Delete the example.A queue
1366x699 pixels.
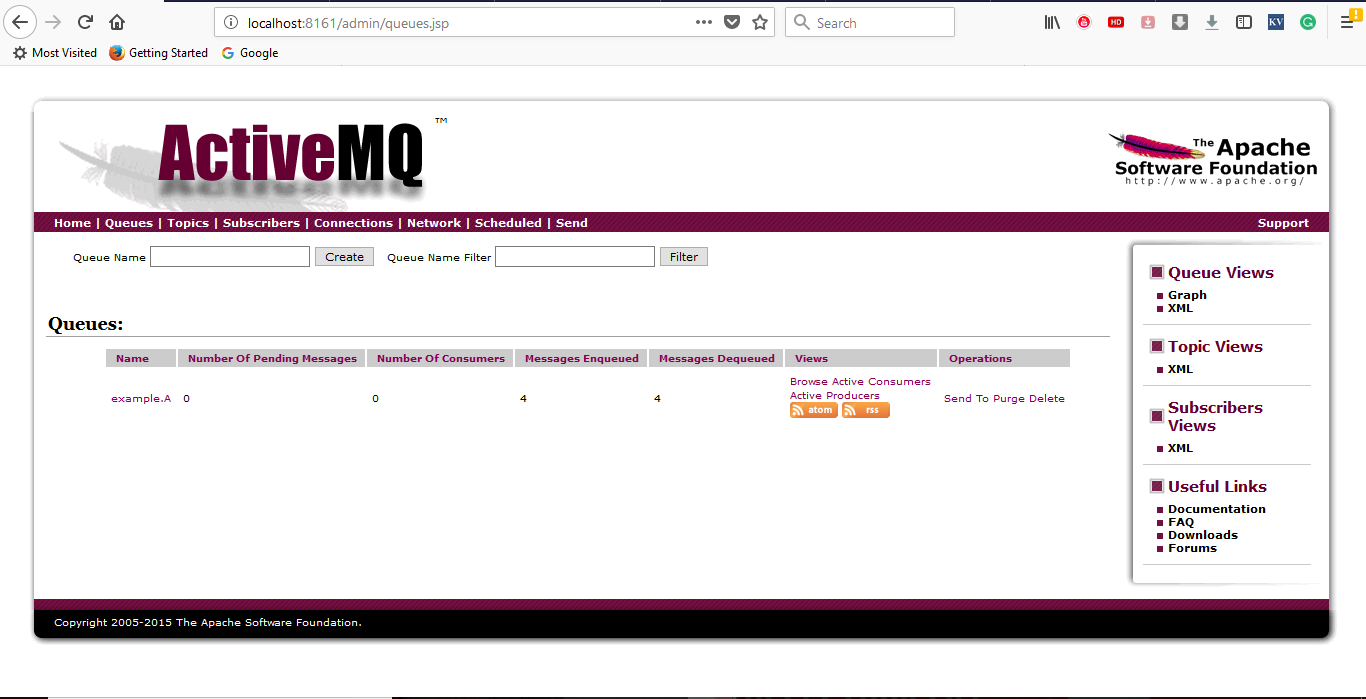(x=1047, y=398)
